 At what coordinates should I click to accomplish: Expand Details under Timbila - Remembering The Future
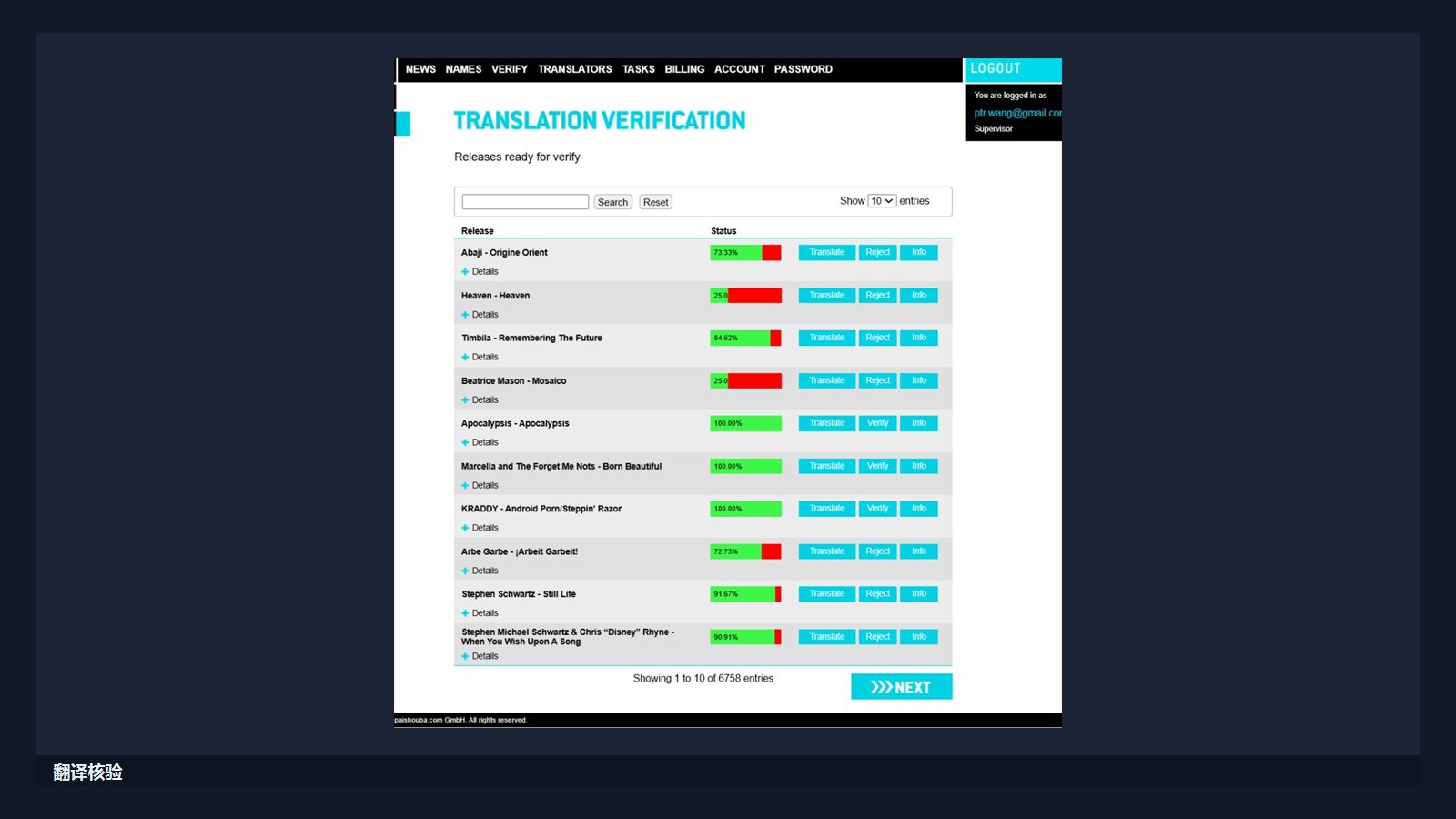click(480, 358)
